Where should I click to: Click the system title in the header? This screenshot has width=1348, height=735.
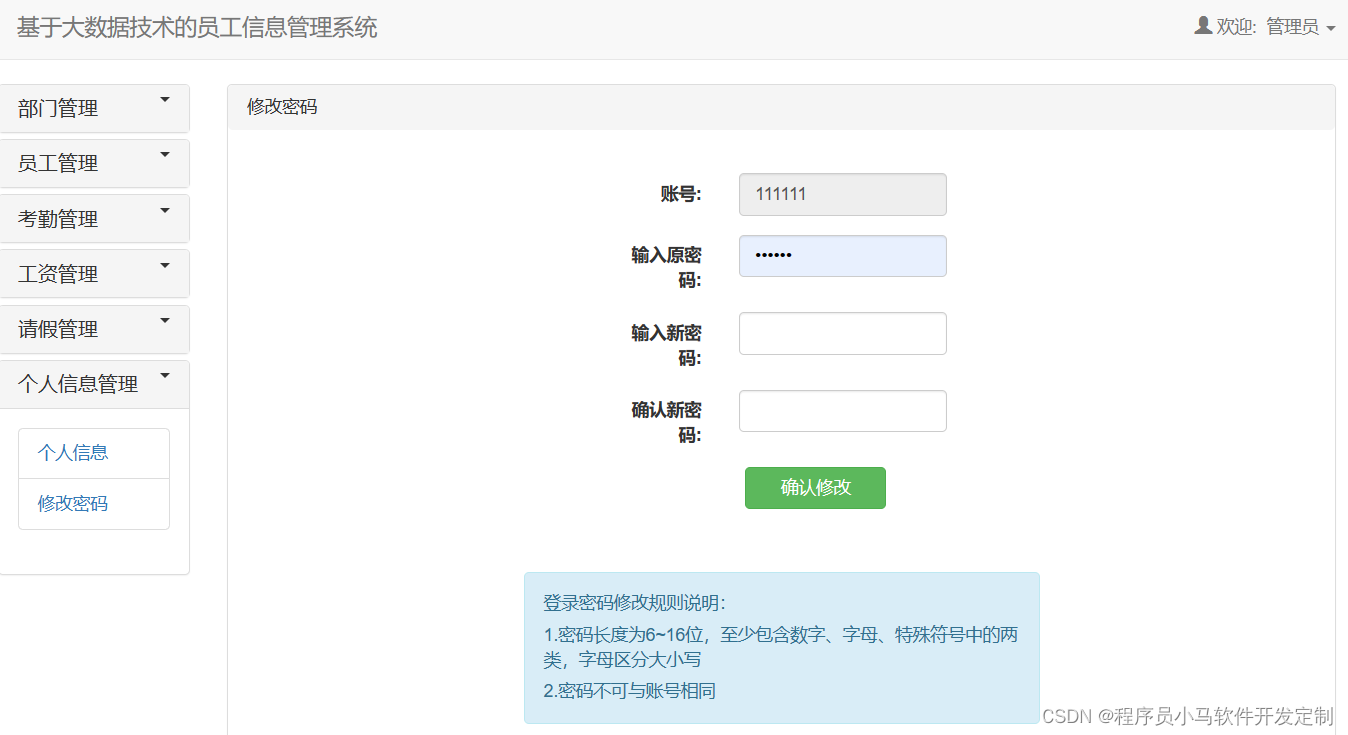point(195,28)
